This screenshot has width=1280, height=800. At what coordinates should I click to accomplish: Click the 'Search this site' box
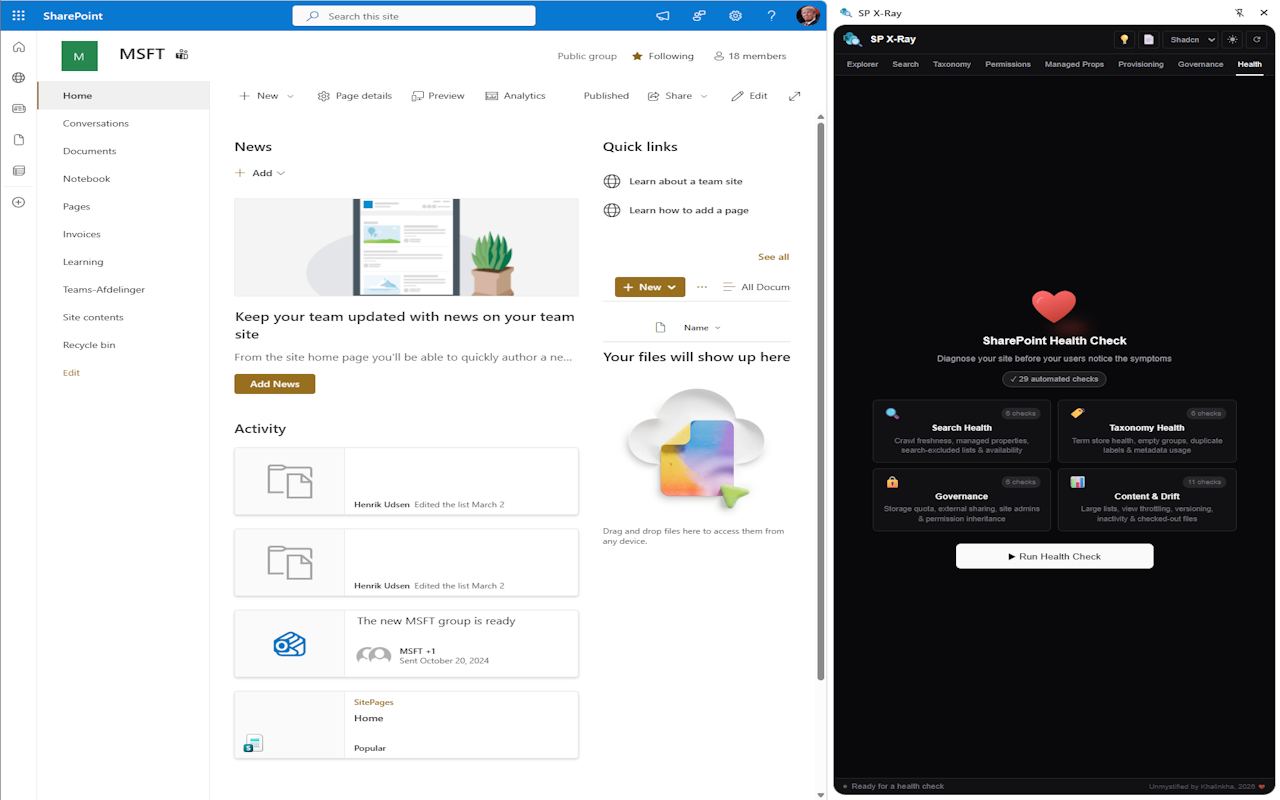(x=414, y=16)
